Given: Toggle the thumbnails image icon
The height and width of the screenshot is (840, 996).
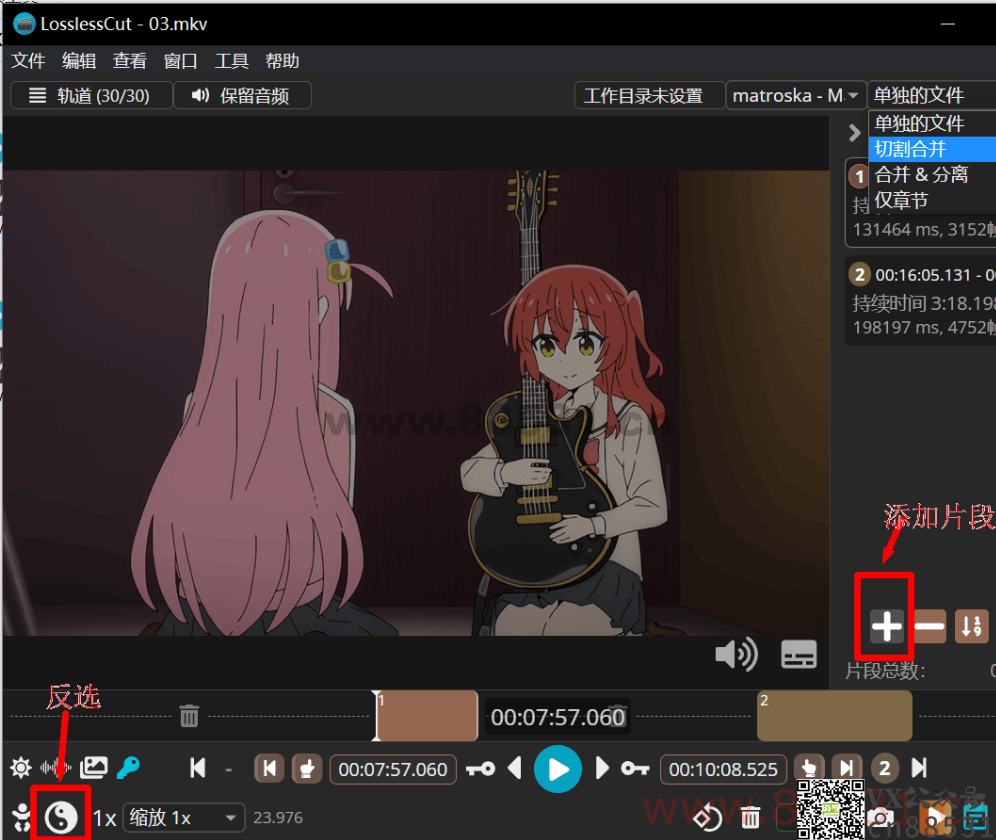Looking at the screenshot, I should (93, 768).
